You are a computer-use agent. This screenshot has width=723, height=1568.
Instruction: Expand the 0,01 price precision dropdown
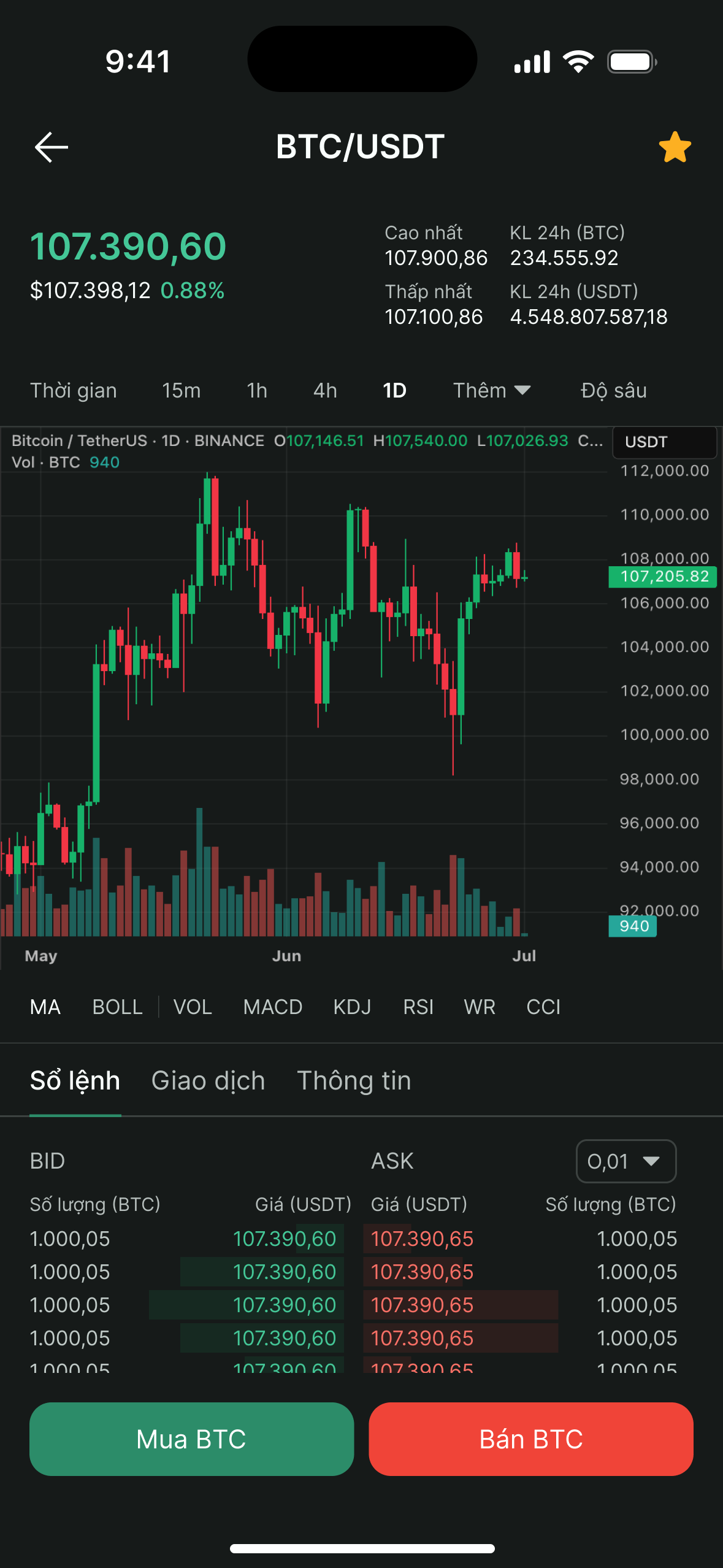625,1161
